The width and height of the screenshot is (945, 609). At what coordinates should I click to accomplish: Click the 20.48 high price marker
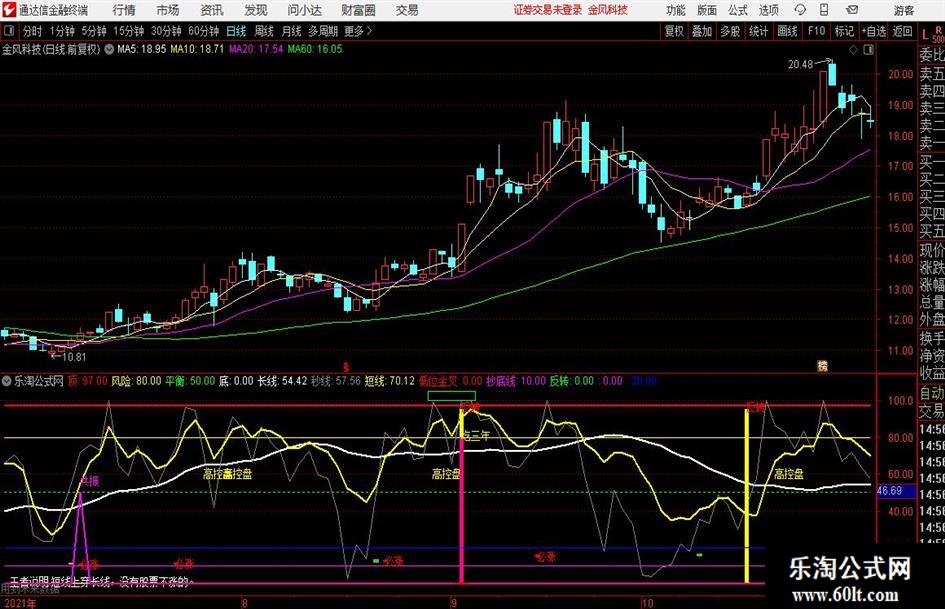[x=800, y=64]
